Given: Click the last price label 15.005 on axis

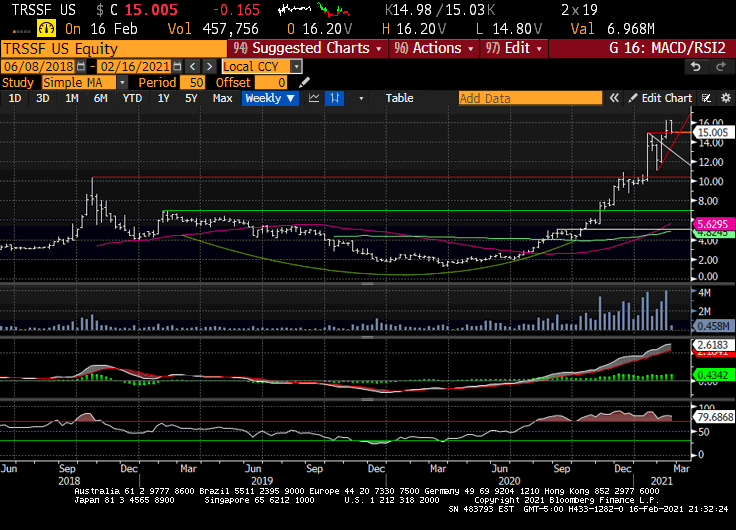Looking at the screenshot, I should 714,132.
